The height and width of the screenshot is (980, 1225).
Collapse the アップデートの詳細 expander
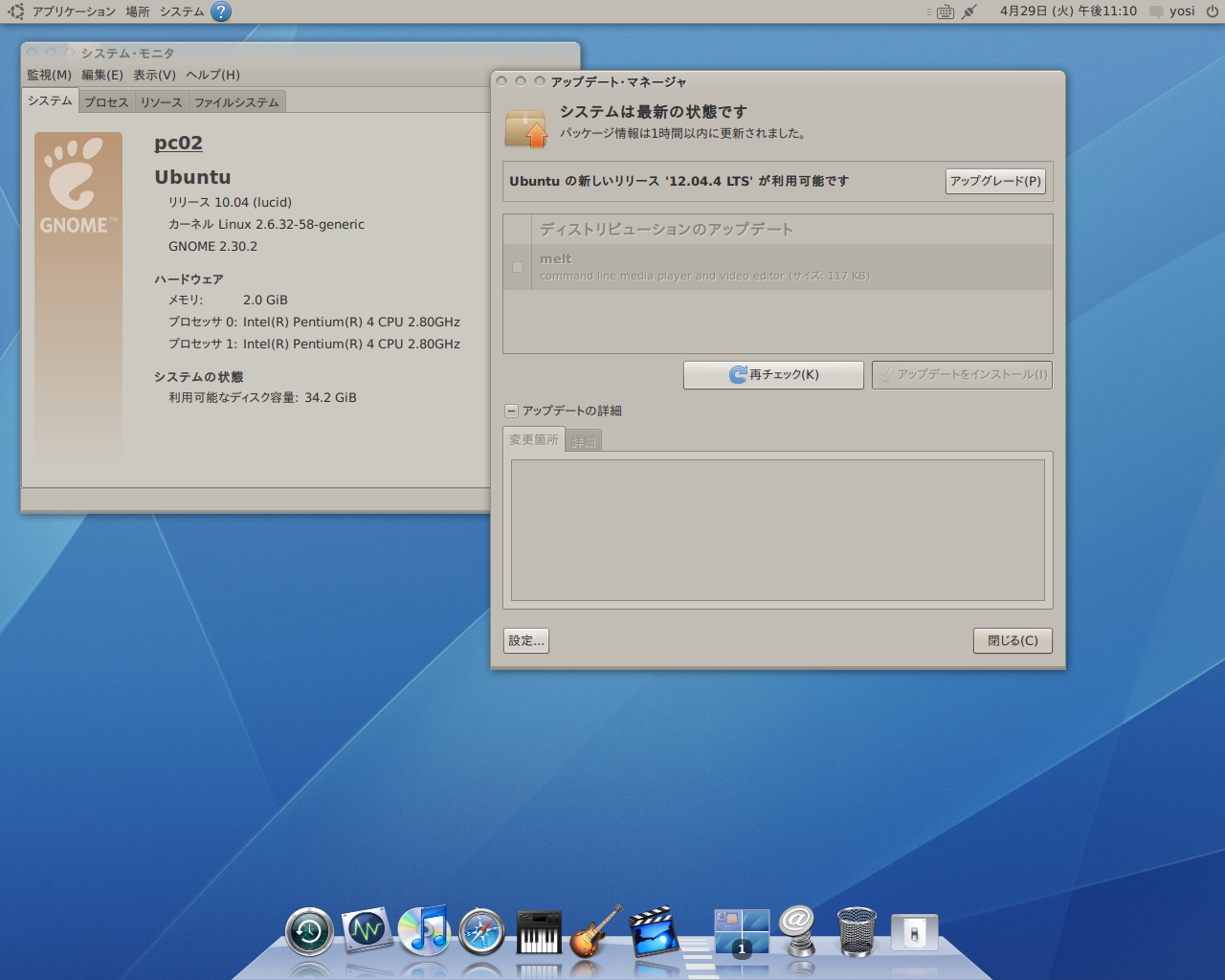click(512, 411)
